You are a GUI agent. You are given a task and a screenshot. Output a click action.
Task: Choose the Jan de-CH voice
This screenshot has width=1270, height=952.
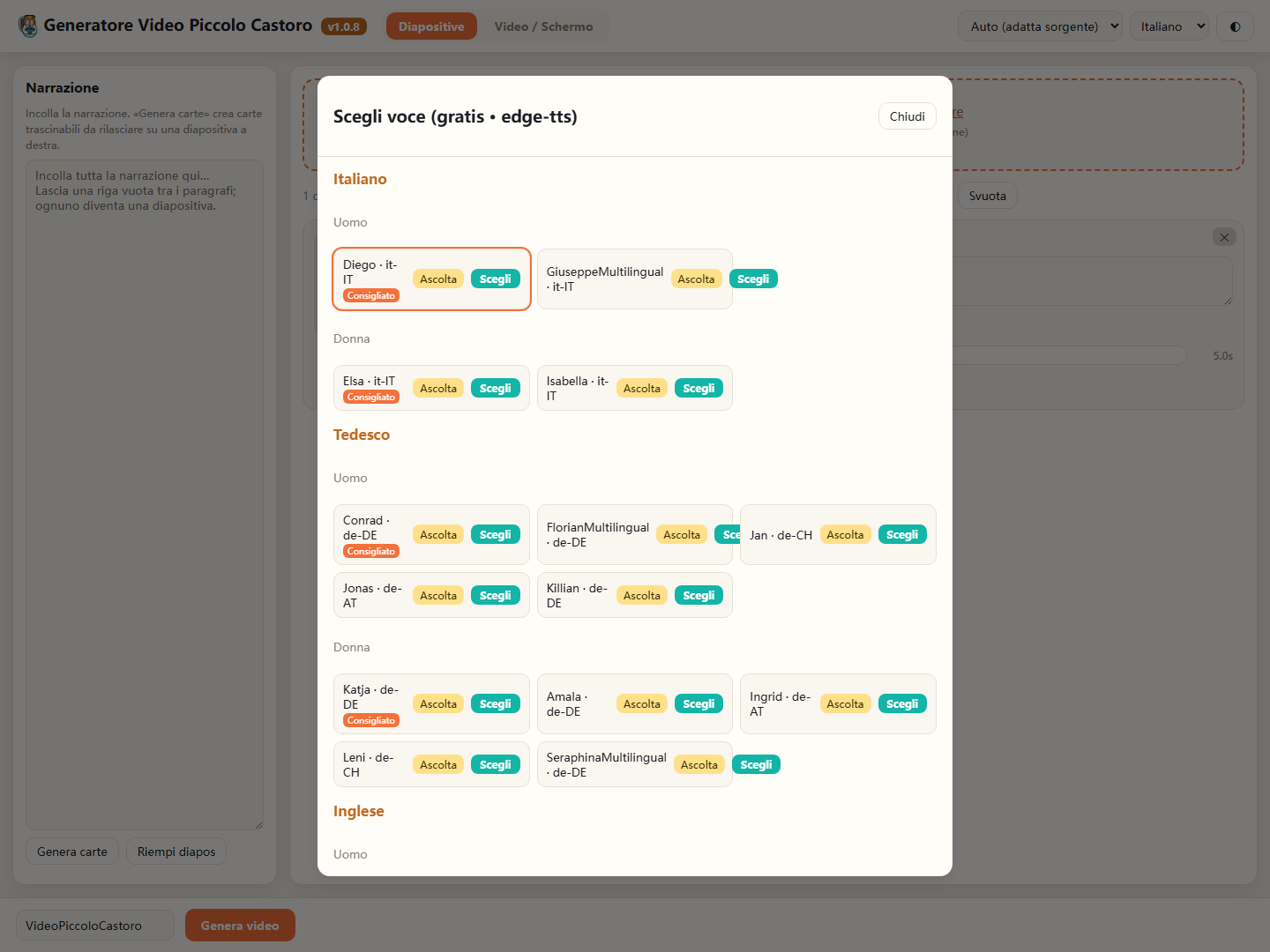click(x=902, y=535)
